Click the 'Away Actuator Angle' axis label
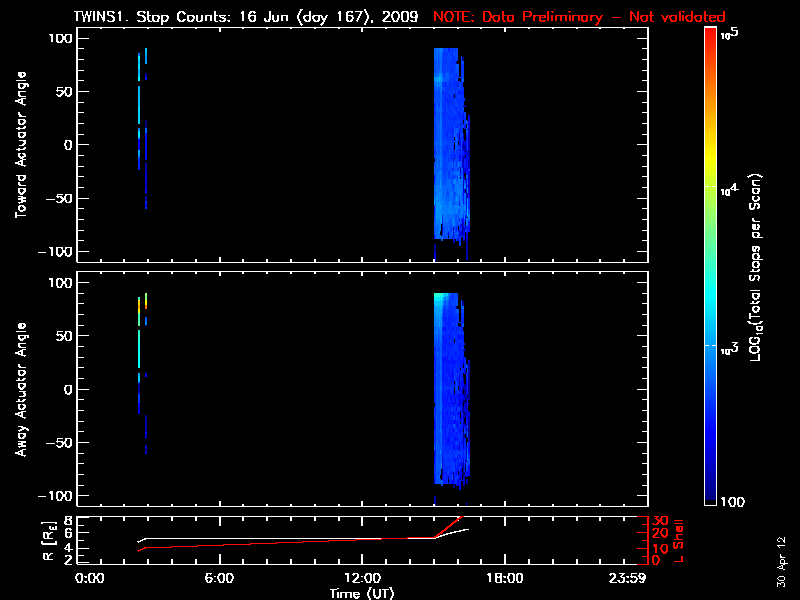This screenshot has height=600, width=800. [20, 390]
